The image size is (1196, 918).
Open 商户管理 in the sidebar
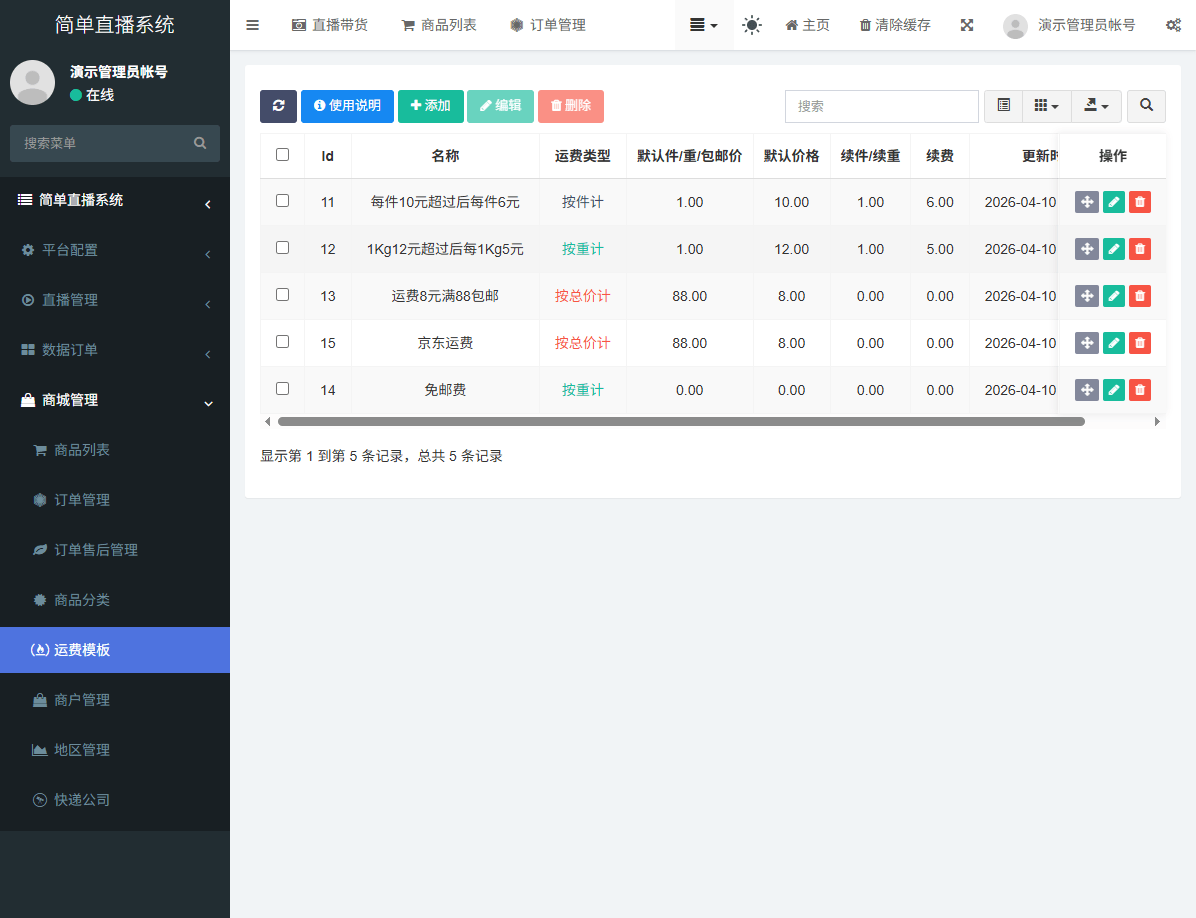pyautogui.click(x=114, y=700)
